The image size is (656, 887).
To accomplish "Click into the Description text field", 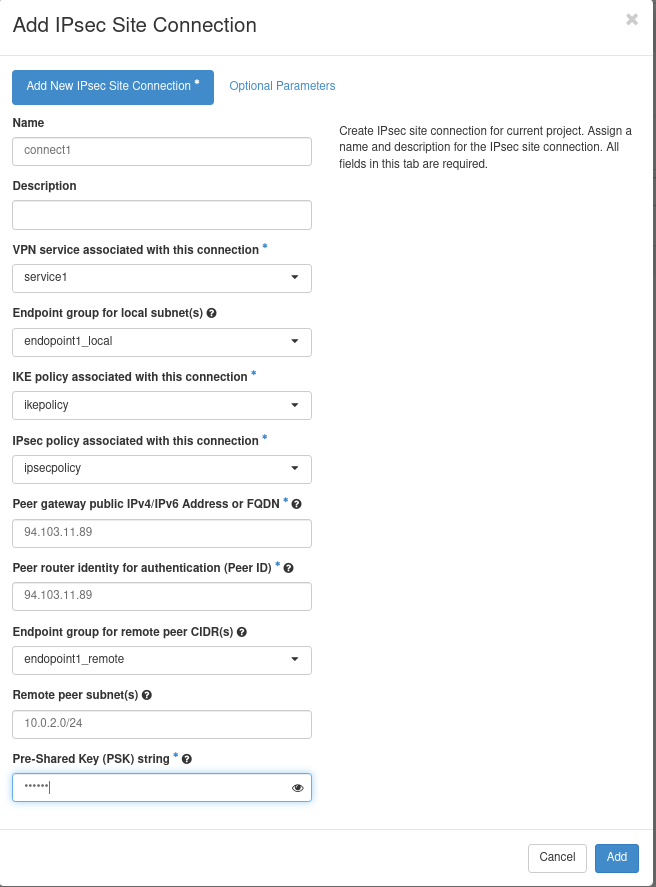I will (x=162, y=215).
